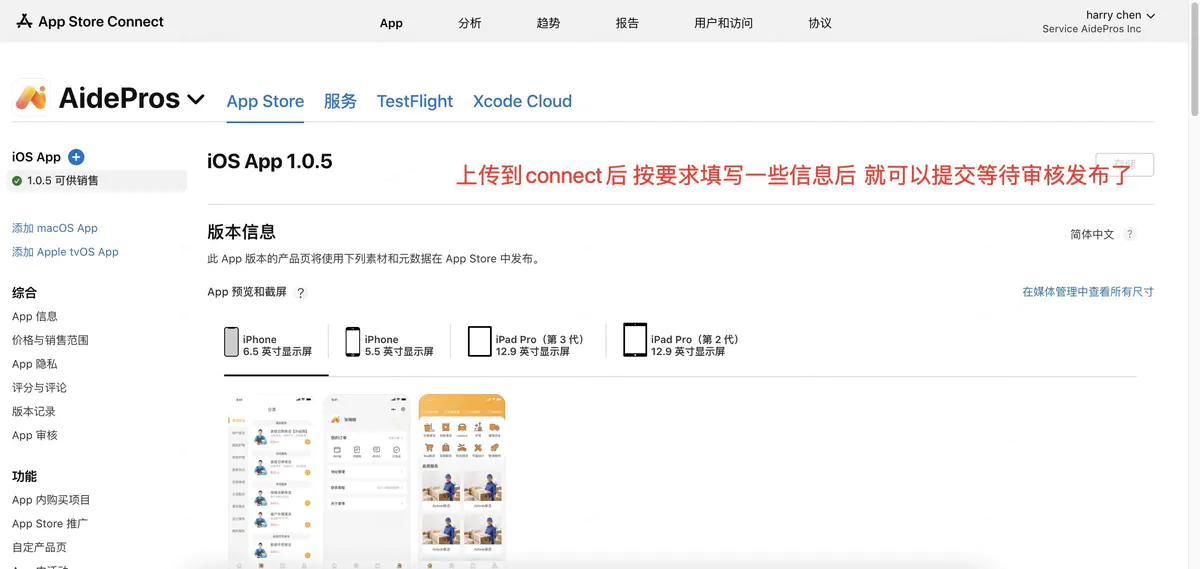
Task: Expand the AidePros app switcher chevron
Action: [196, 99]
